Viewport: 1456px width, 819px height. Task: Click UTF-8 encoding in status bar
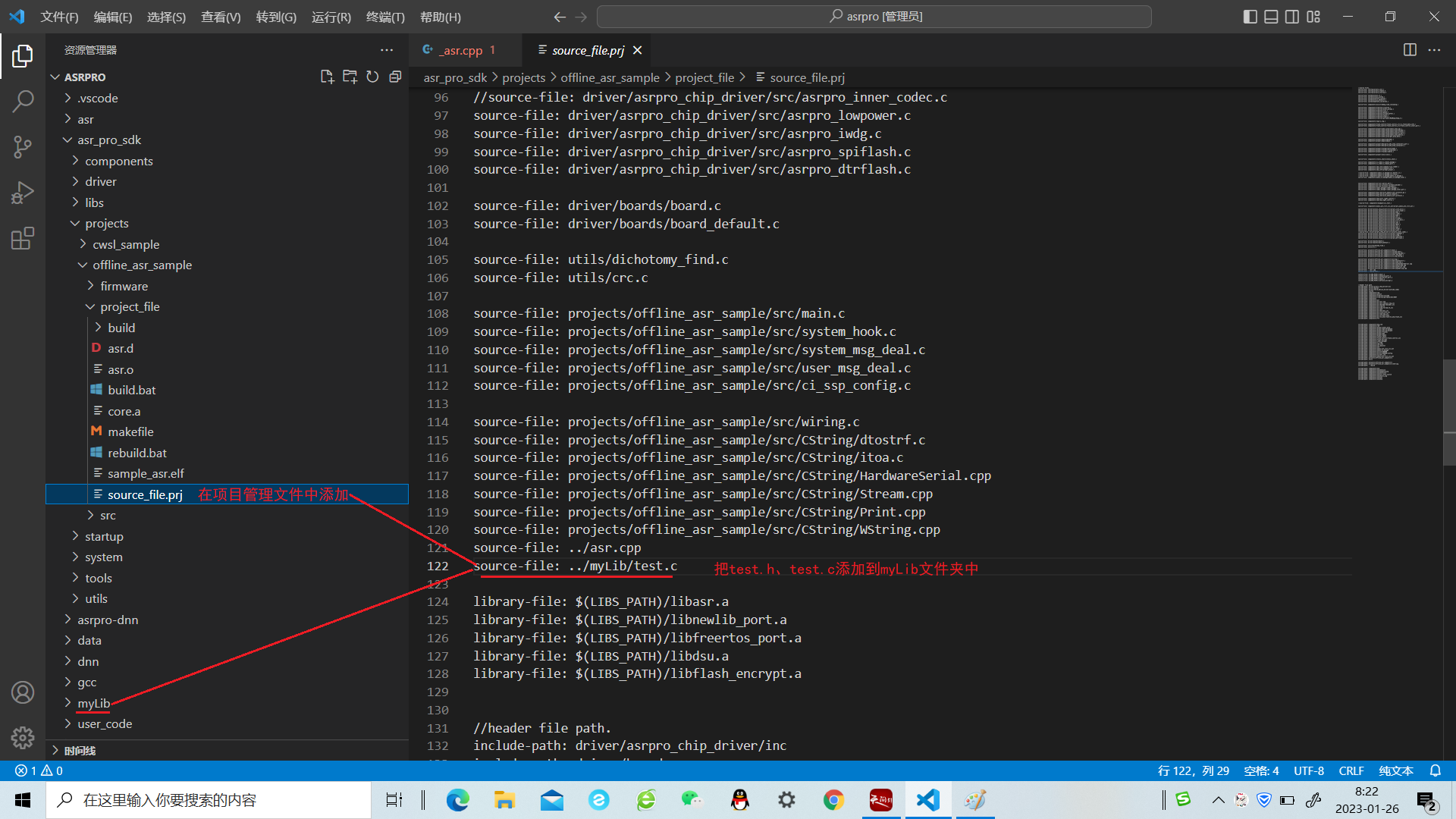click(1308, 770)
